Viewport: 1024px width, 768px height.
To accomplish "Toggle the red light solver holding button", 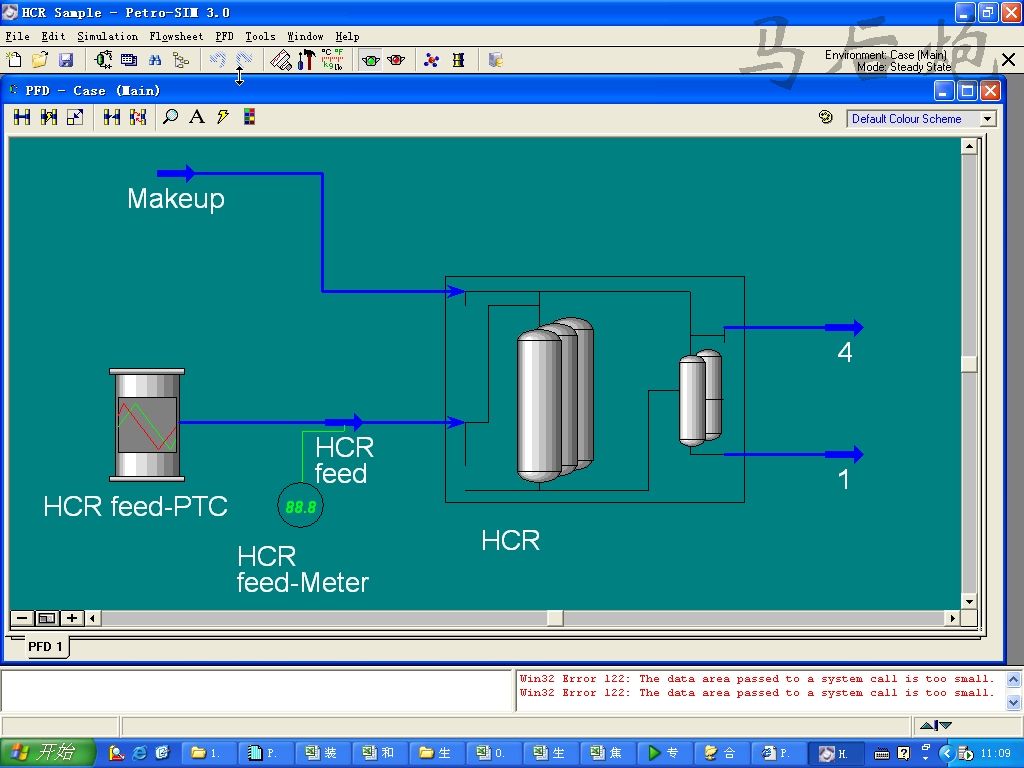I will 396,60.
